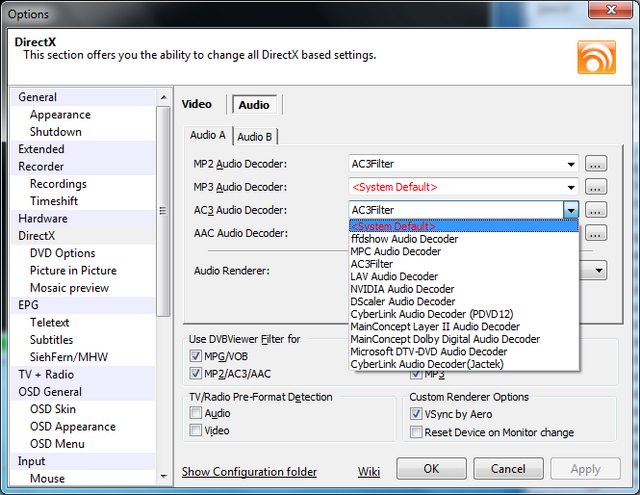Open SiehFern/MHW settings in sidebar

[x=83, y=357]
